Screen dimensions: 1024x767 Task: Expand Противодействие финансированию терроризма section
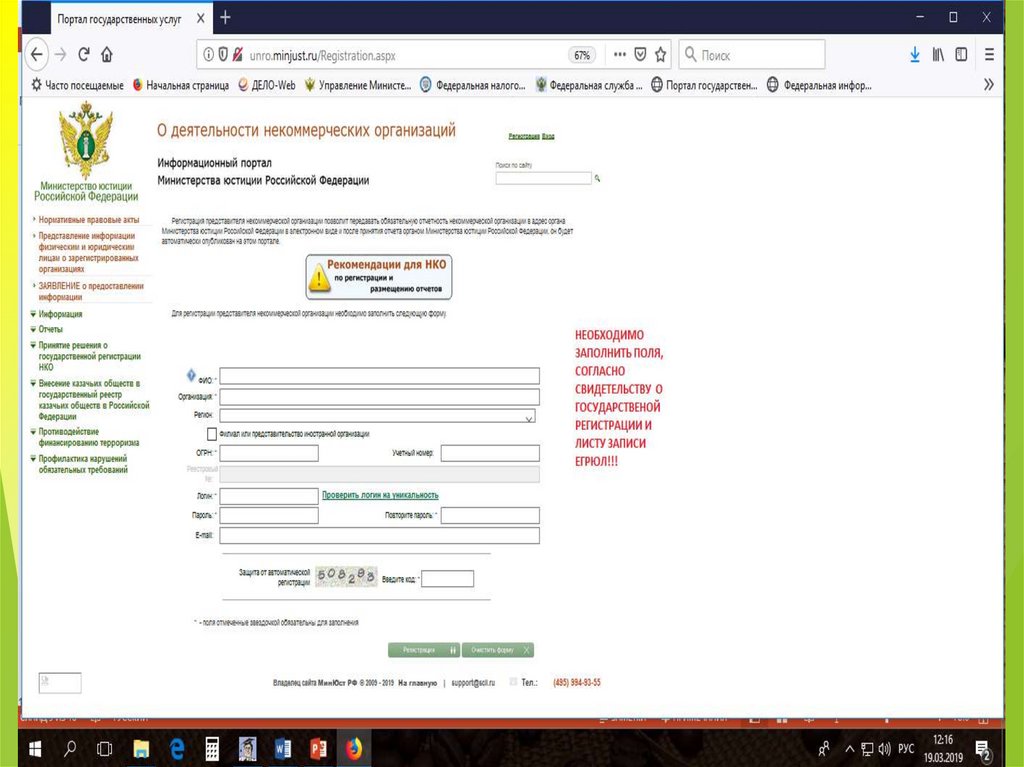(x=88, y=437)
